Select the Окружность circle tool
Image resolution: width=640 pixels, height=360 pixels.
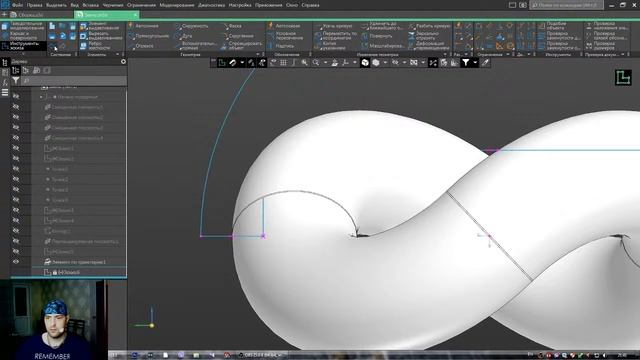point(192,26)
